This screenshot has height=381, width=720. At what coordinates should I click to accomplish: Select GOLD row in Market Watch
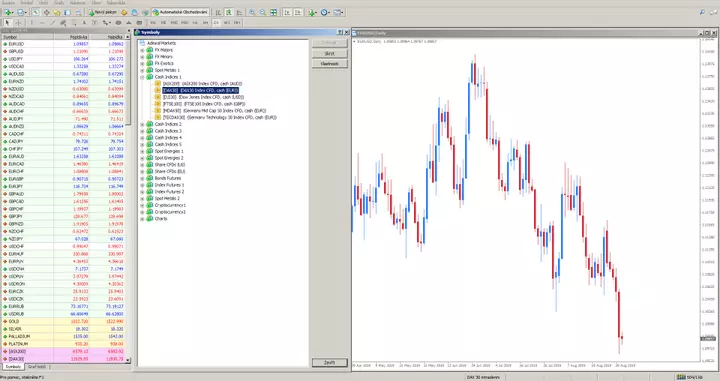64,322
